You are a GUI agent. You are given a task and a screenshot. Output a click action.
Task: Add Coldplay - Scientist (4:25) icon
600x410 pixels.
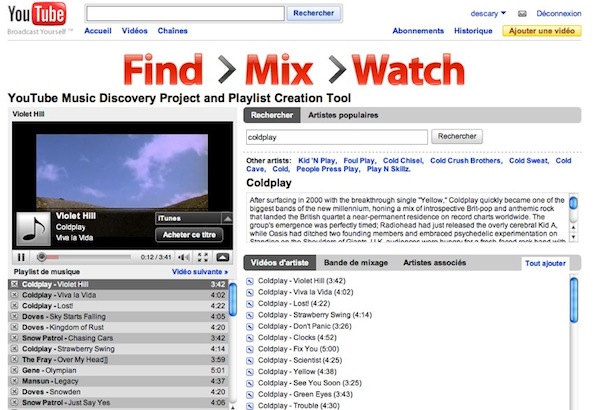pos(250,361)
